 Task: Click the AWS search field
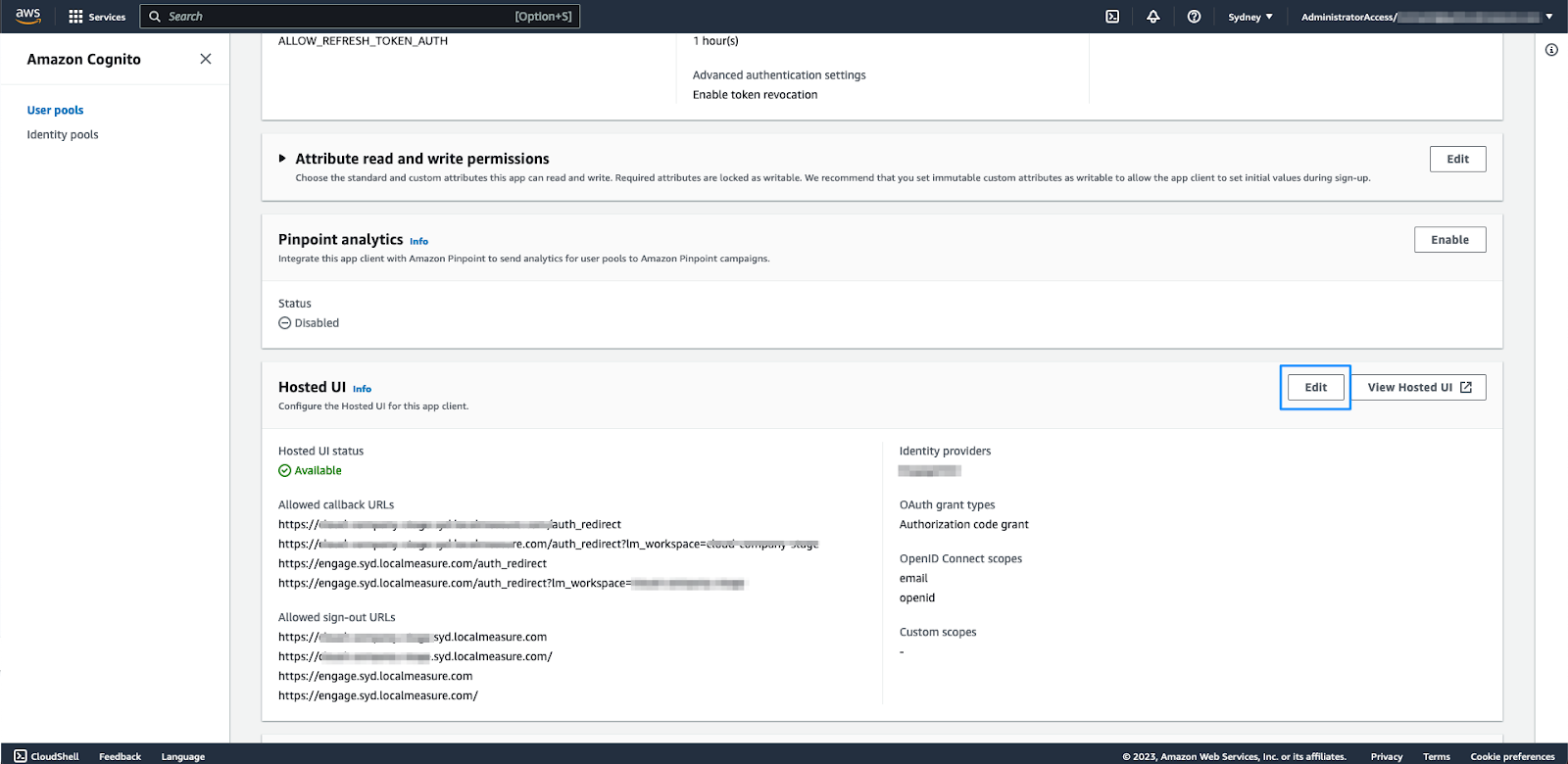[x=360, y=17]
